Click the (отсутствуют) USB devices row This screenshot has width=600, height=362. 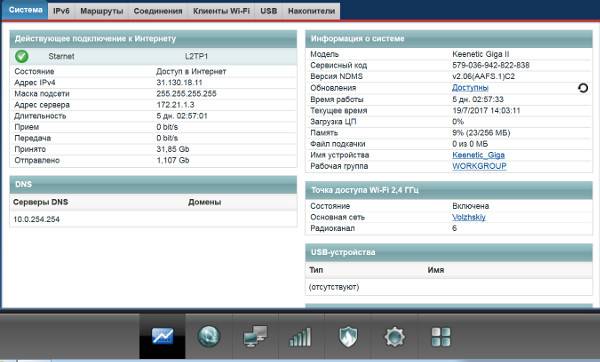pyautogui.click(x=449, y=287)
